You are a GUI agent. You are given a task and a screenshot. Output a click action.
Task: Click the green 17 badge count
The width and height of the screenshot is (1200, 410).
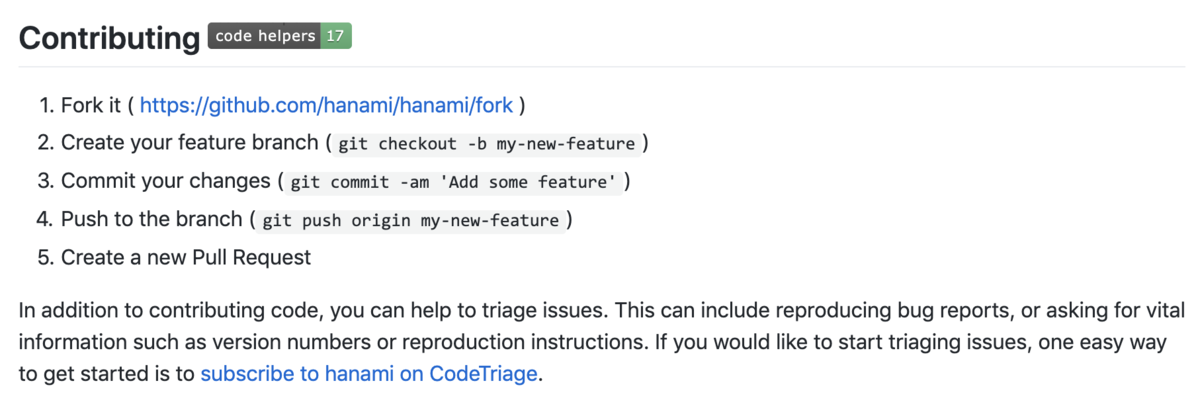tap(336, 36)
